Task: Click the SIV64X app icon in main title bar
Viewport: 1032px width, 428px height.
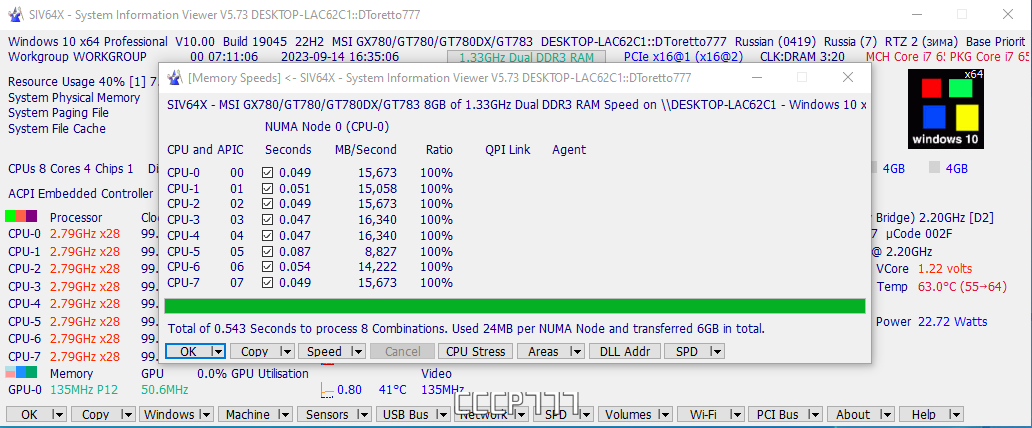Action: point(15,14)
